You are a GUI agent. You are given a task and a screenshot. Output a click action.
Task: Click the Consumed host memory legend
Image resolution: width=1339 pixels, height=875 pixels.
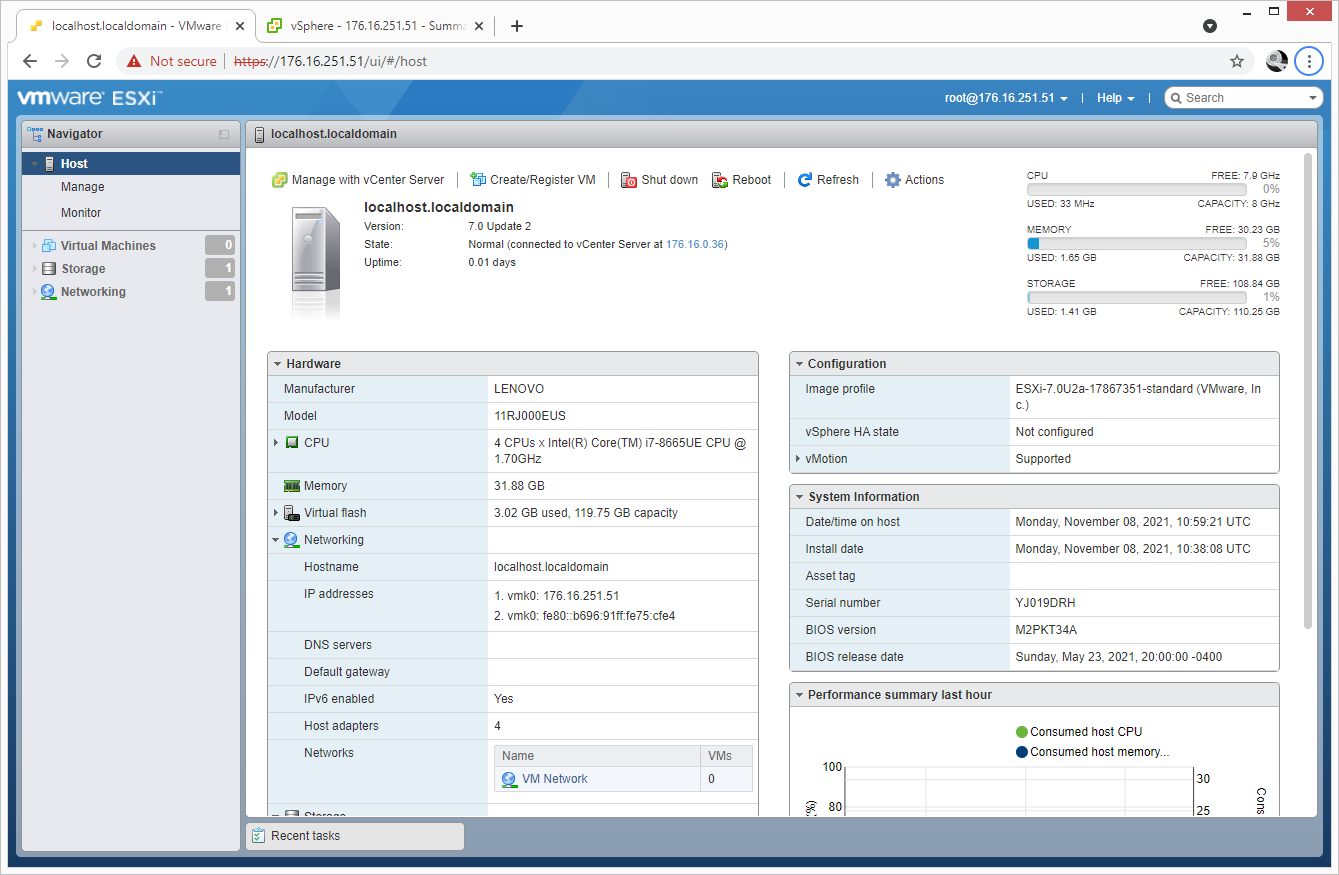pos(1092,752)
